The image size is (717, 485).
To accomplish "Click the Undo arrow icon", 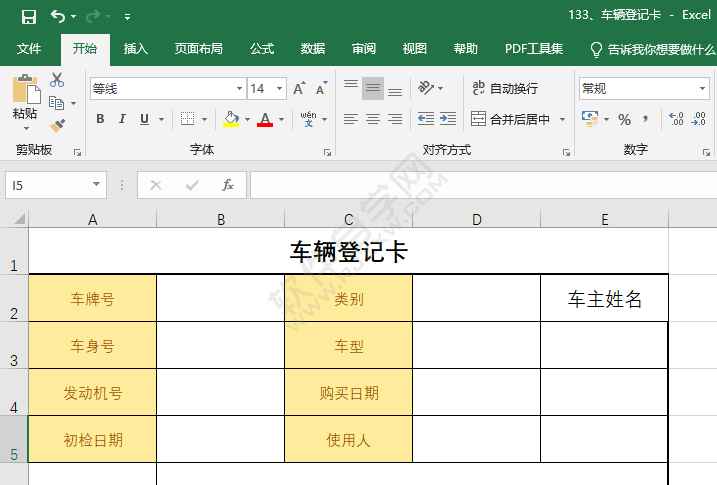I will [x=58, y=16].
